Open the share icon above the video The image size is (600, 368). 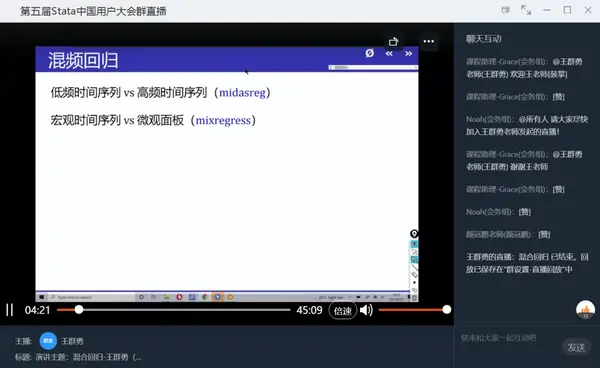coord(393,41)
